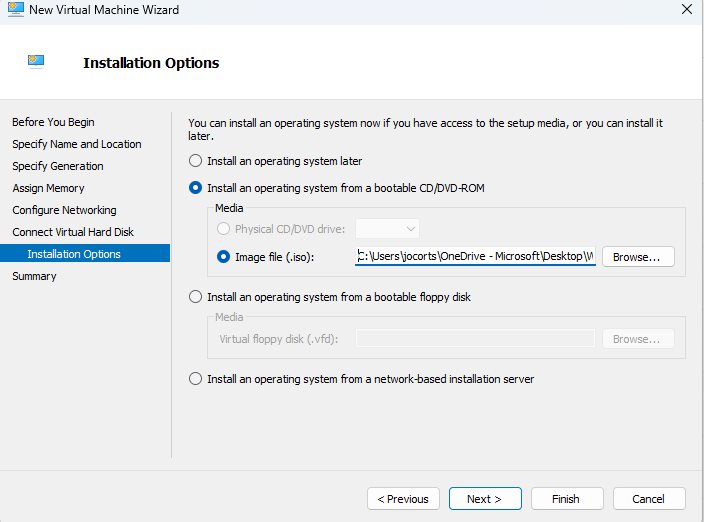
Task: Click the wizard icon in the title bar
Action: (x=13, y=10)
